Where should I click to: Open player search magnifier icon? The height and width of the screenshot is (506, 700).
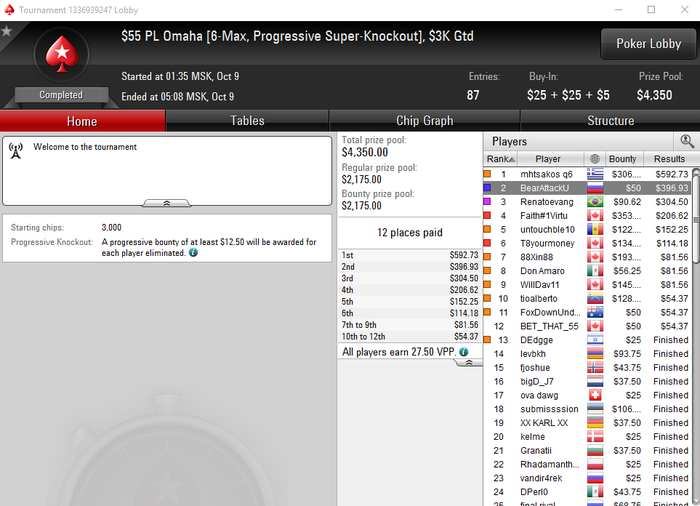[x=687, y=142]
